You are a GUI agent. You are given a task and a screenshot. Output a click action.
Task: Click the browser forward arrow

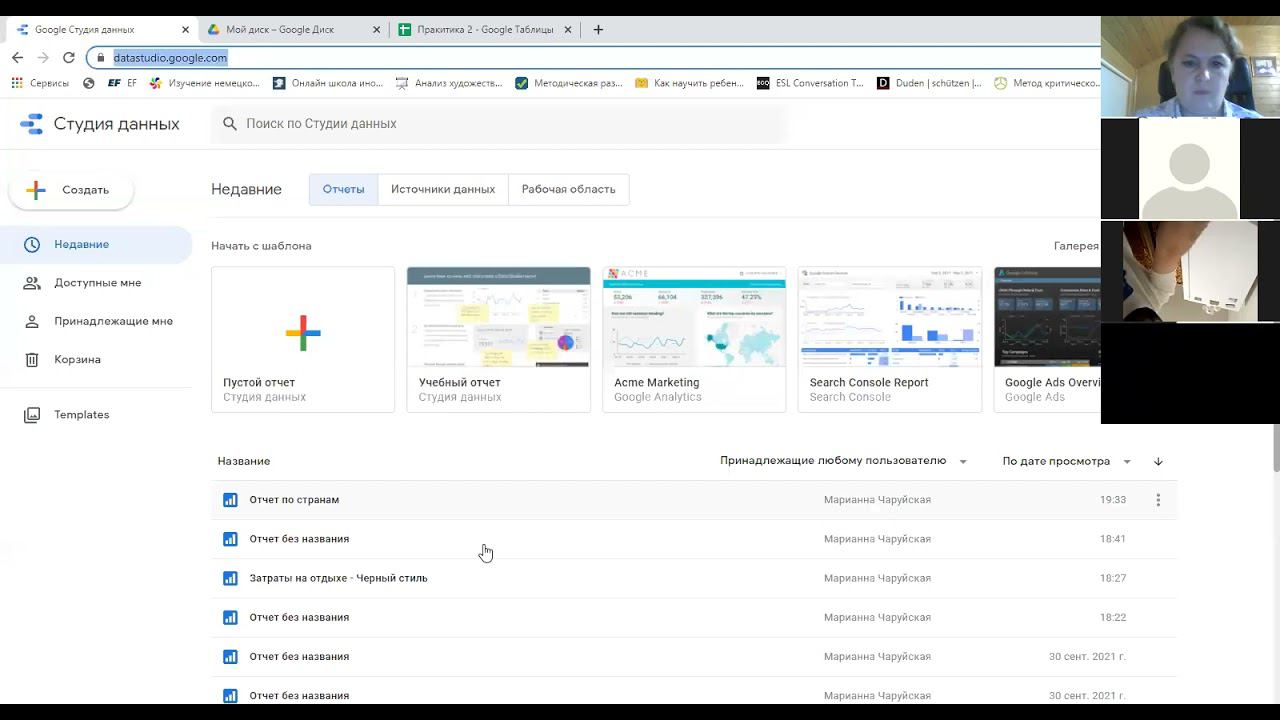coord(43,58)
